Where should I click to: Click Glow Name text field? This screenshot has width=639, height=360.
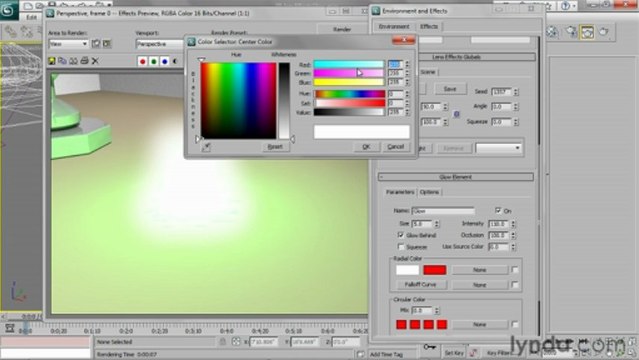443,211
